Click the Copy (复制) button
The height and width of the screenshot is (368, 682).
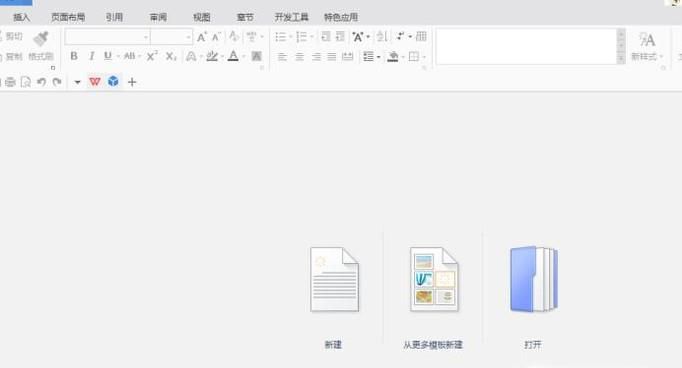pos(12,57)
